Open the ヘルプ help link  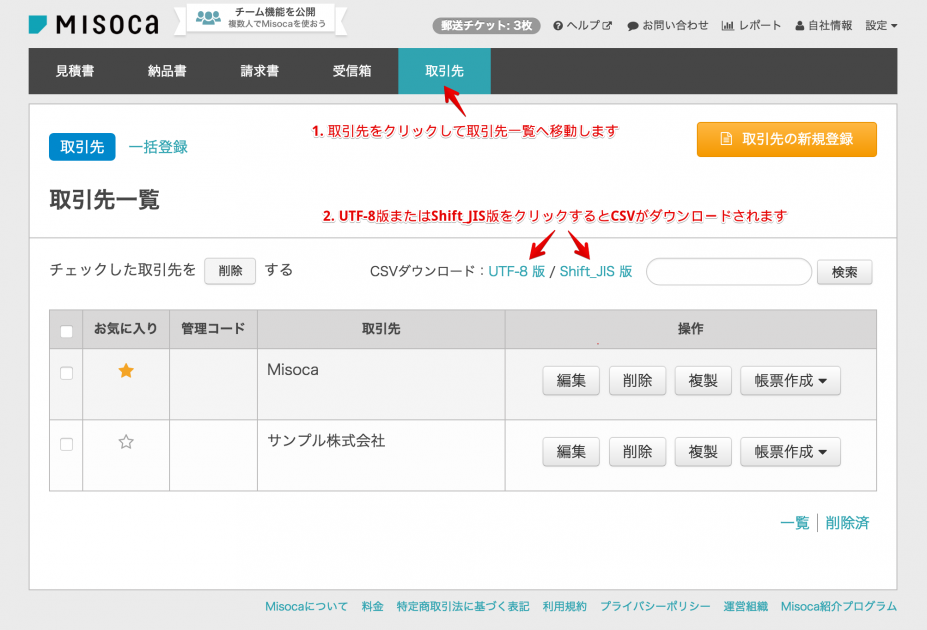pyautogui.click(x=582, y=25)
